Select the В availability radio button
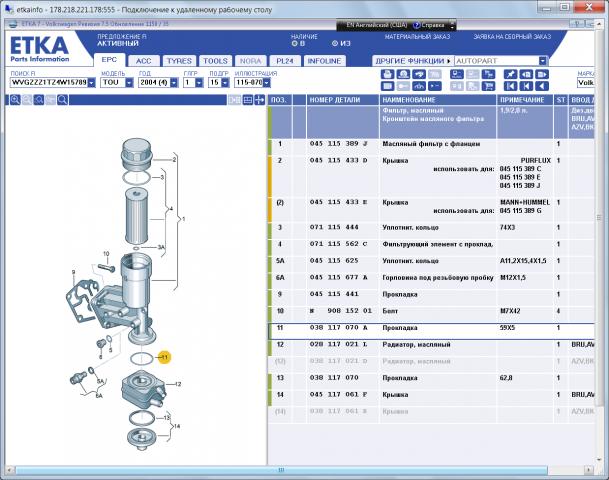 tap(294, 43)
